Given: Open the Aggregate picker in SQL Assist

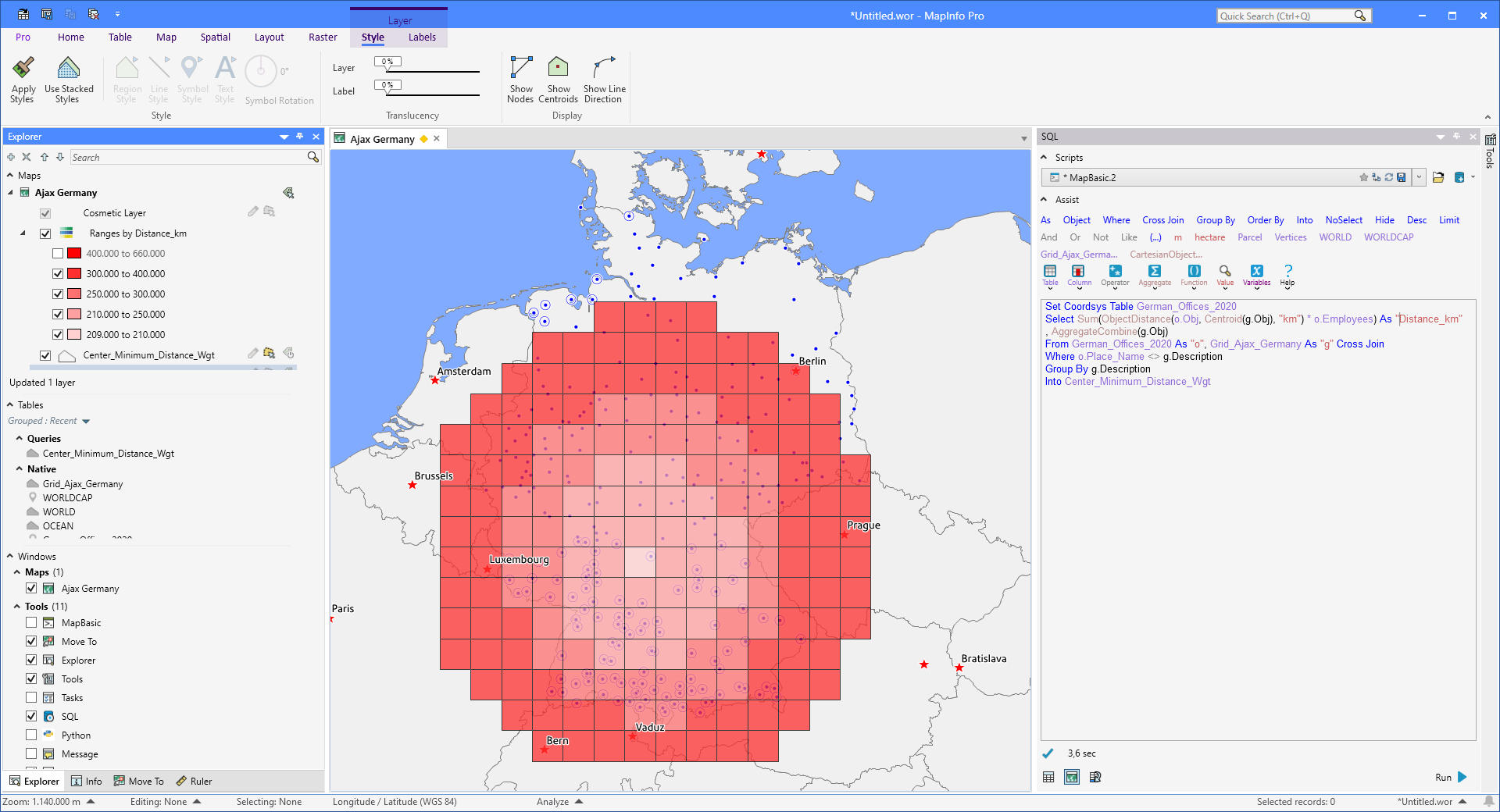Looking at the screenshot, I should point(1155,275).
